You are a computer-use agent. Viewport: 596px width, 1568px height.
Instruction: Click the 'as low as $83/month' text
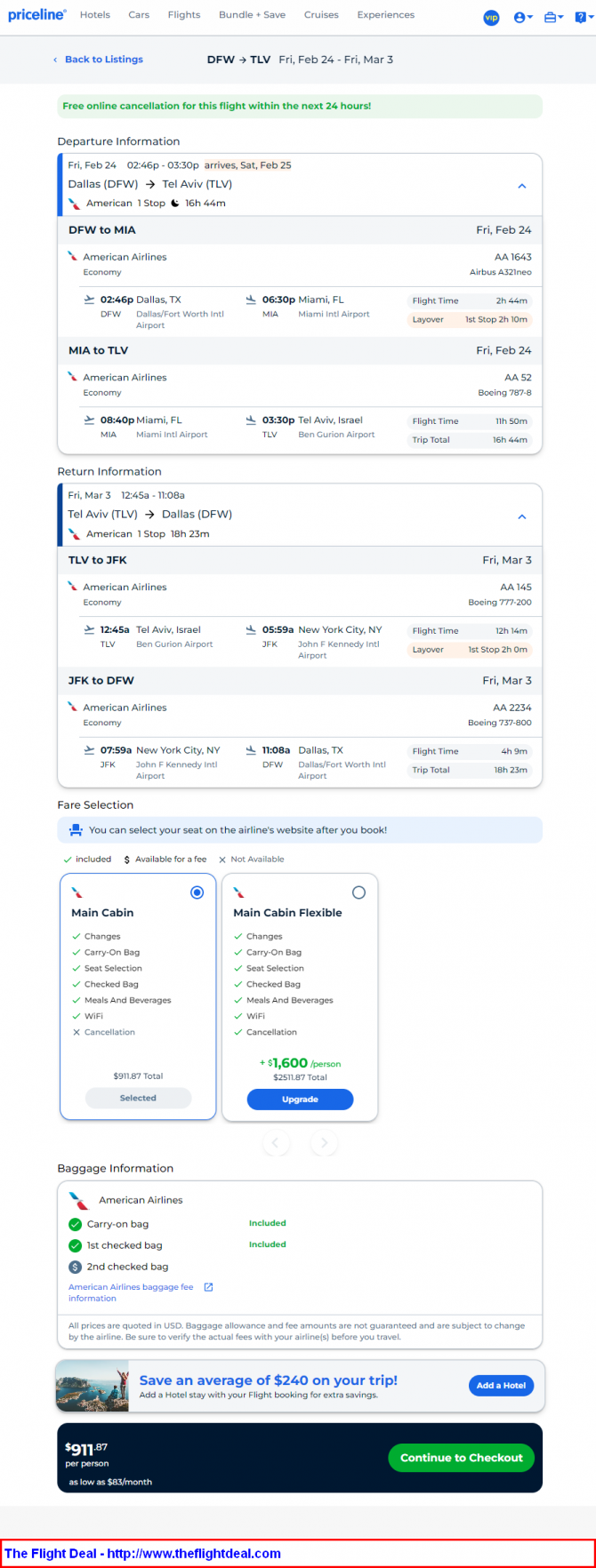coord(110,1482)
